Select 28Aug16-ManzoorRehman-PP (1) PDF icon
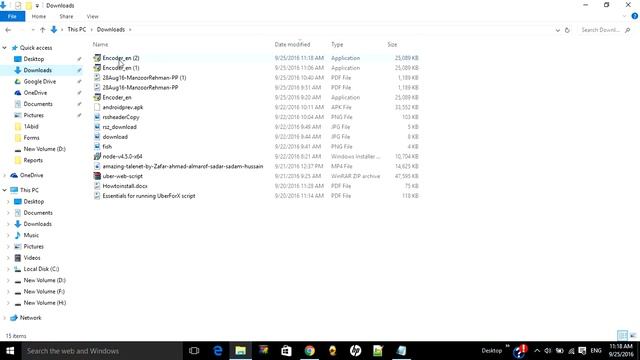 (x=97, y=78)
